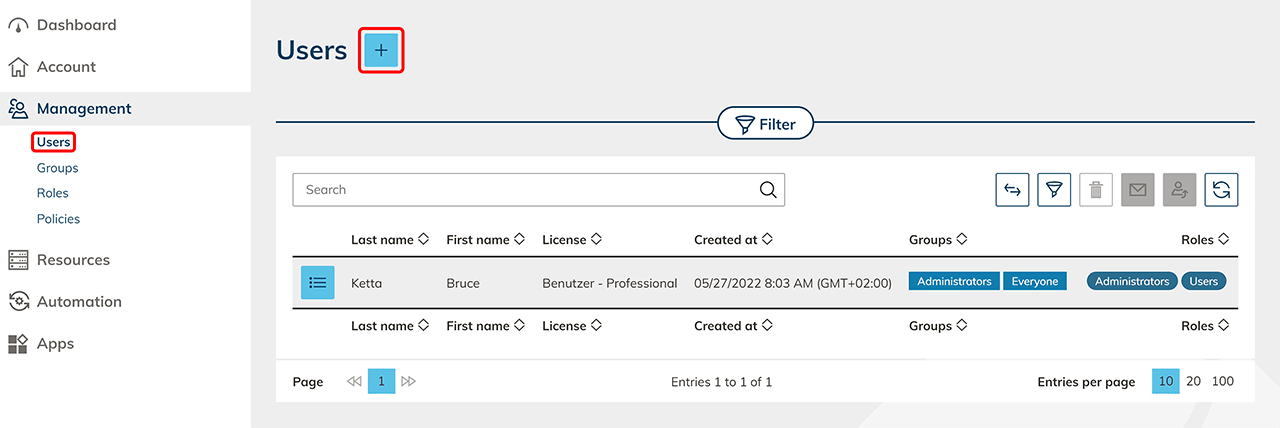Expand the Filter panel
This screenshot has height=428, width=1280.
(x=765, y=125)
